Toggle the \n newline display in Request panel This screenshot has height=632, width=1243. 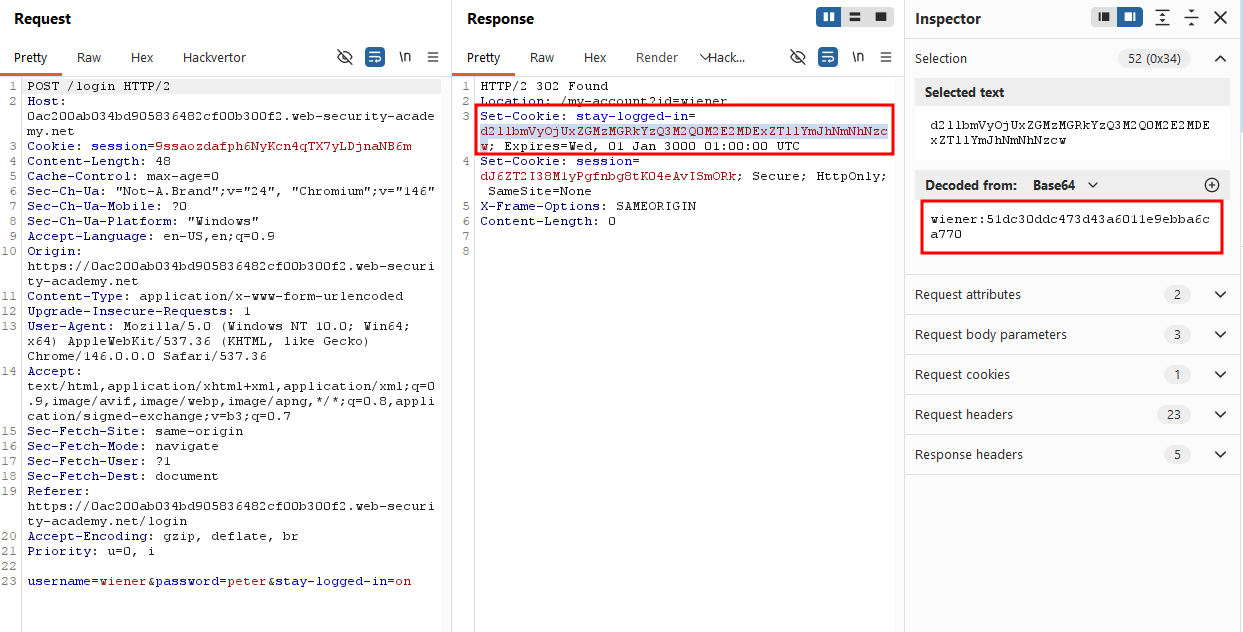coord(405,57)
